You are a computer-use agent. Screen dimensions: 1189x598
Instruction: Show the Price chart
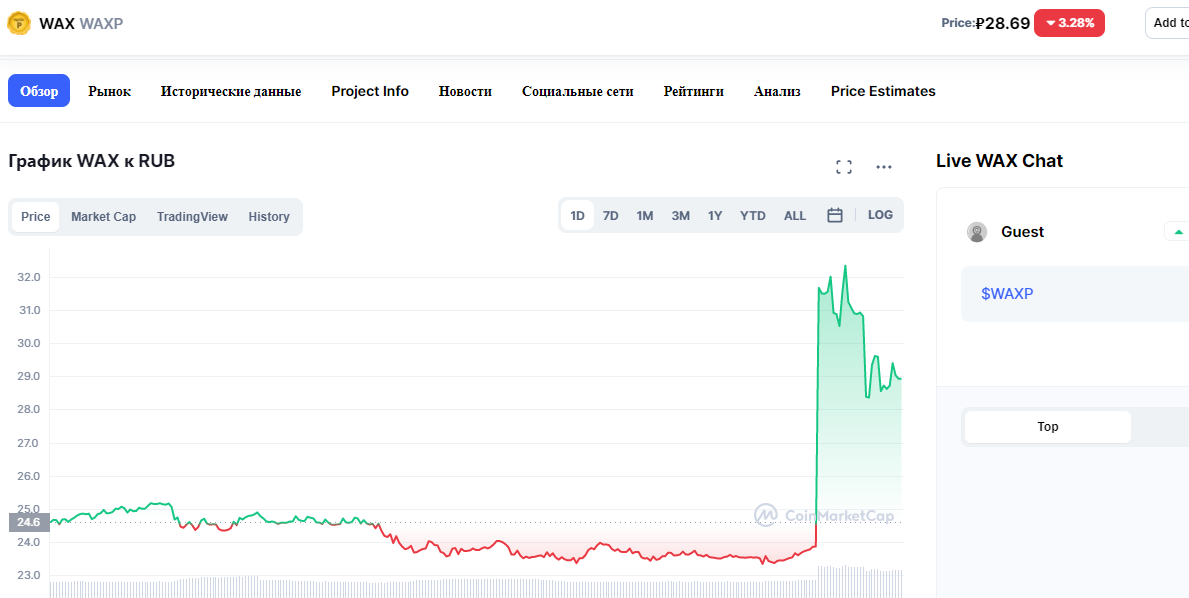(x=36, y=217)
